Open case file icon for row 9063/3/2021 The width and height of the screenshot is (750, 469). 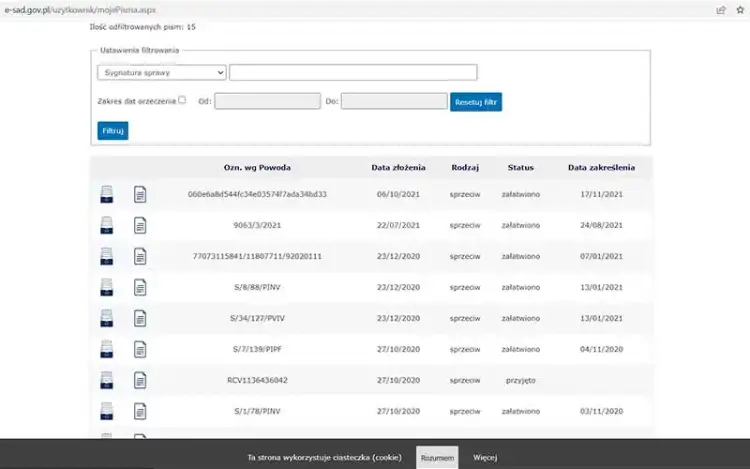[x=107, y=225]
